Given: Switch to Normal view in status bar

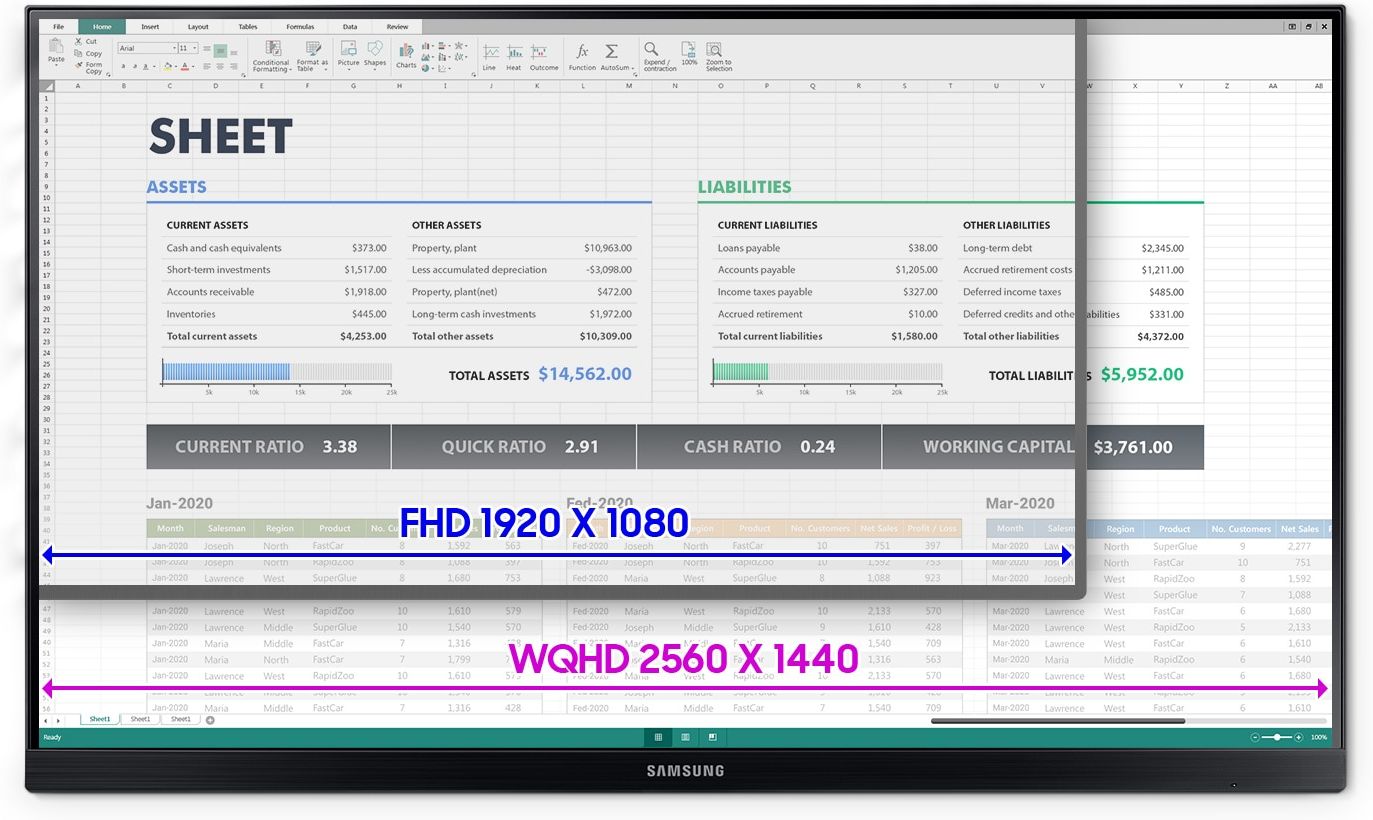Looking at the screenshot, I should (x=658, y=737).
